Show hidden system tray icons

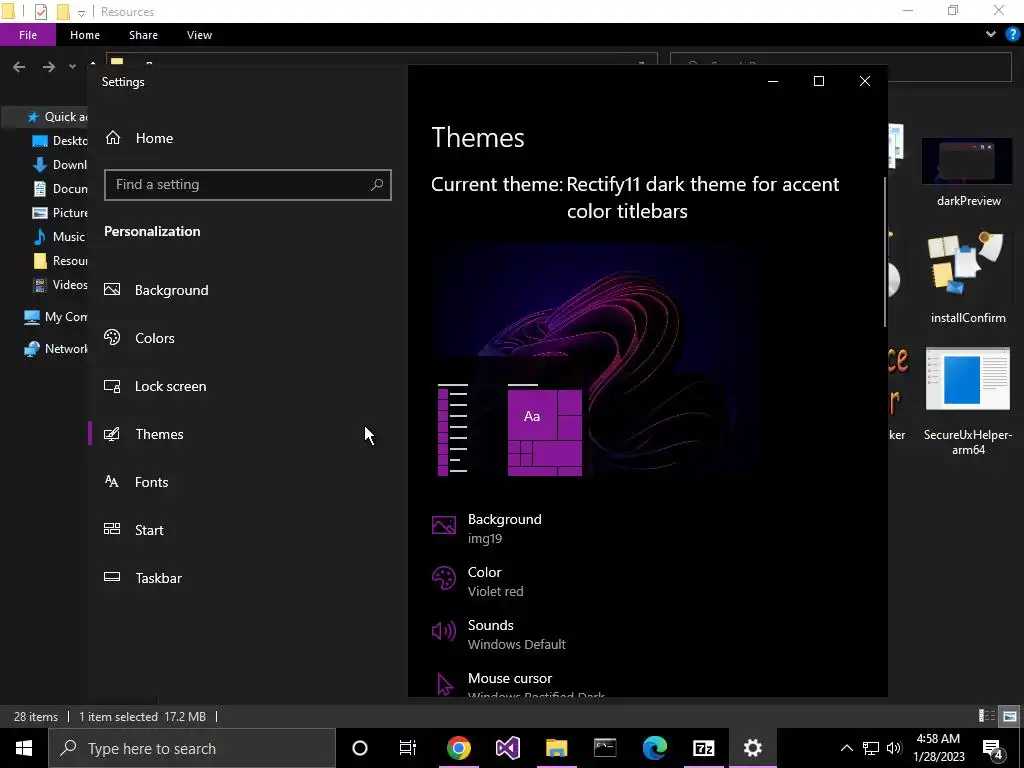click(846, 748)
